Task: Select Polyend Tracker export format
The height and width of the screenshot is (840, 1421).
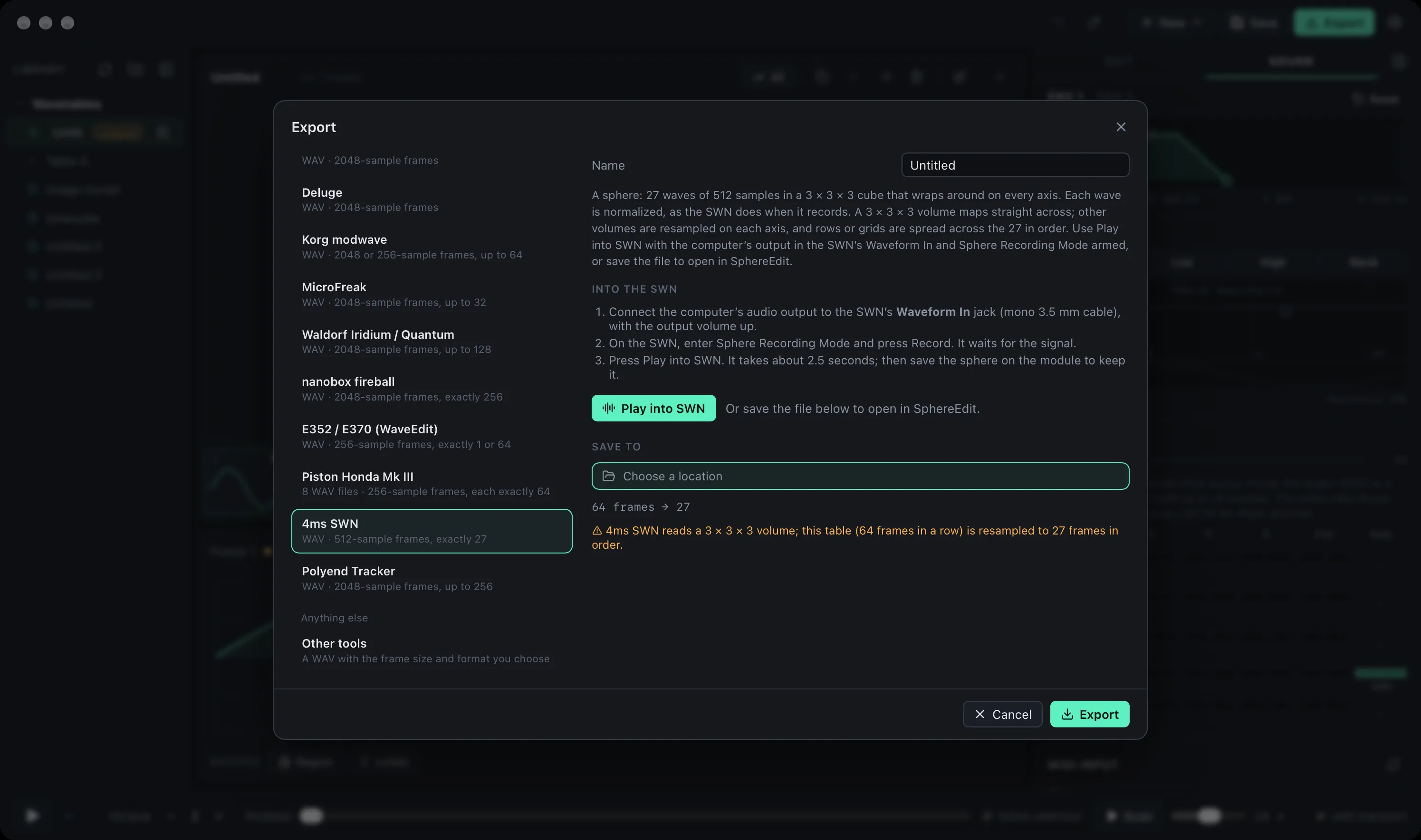Action: 432,579
